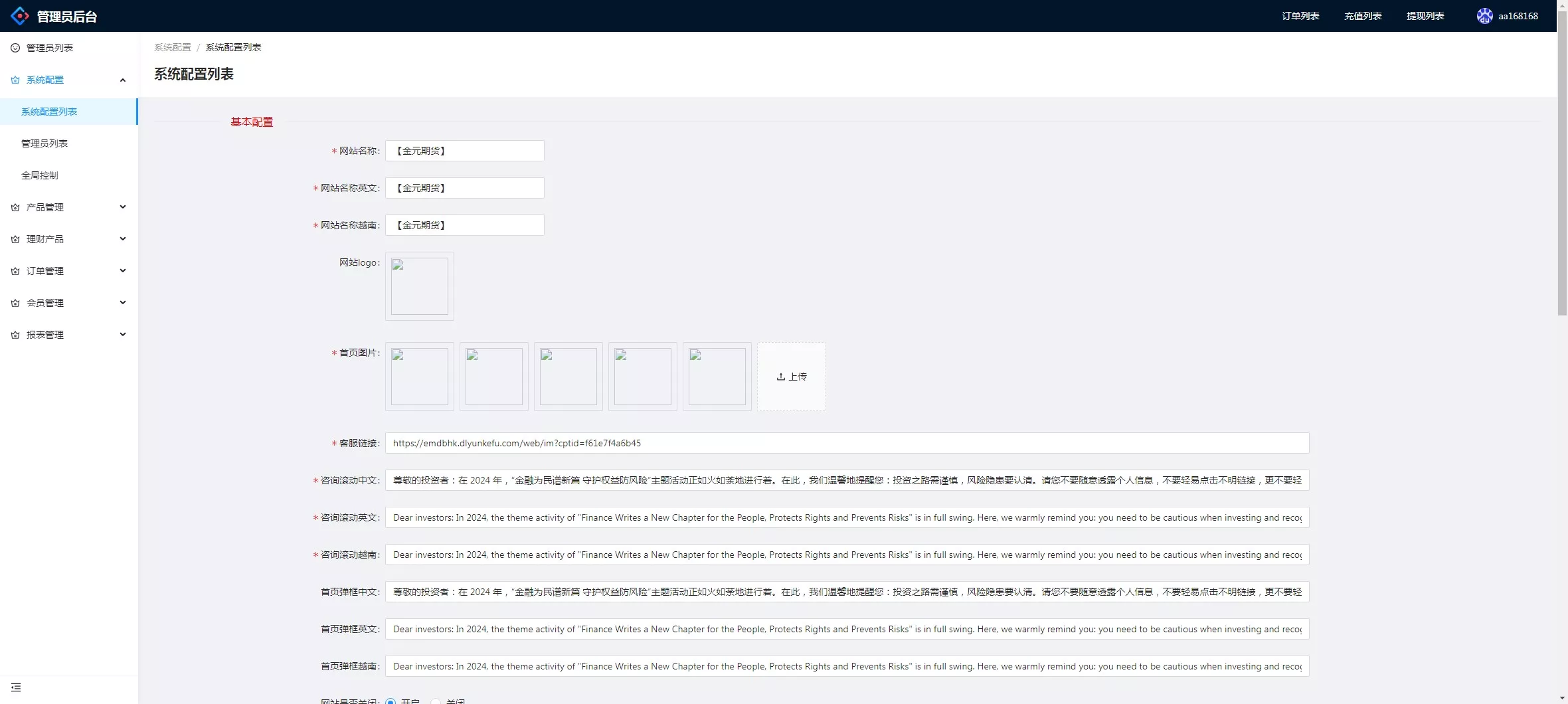
Task: Click the aa168168 user avatar
Action: click(1484, 16)
